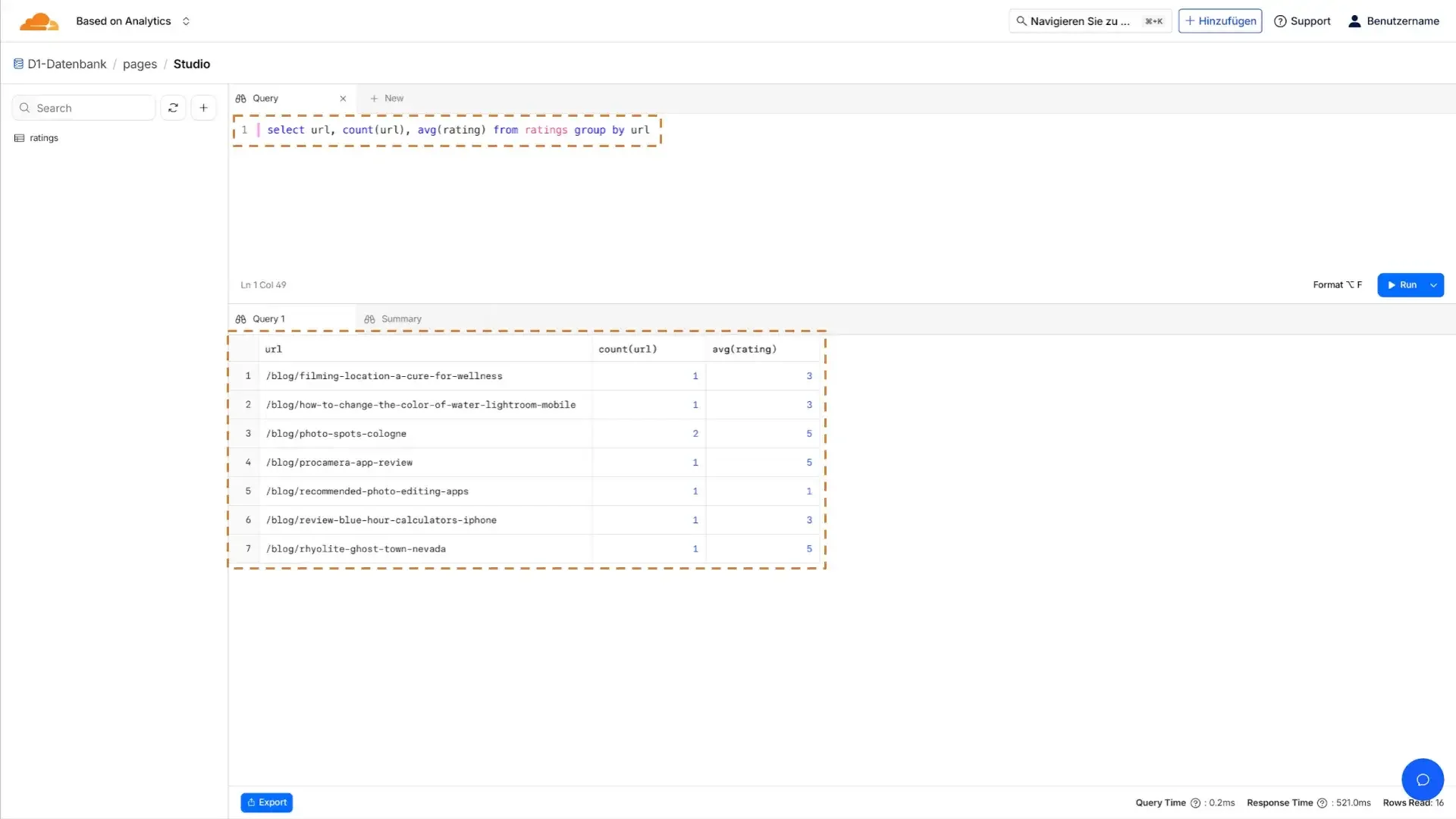Go to the pages breadcrumb link

coord(140,64)
